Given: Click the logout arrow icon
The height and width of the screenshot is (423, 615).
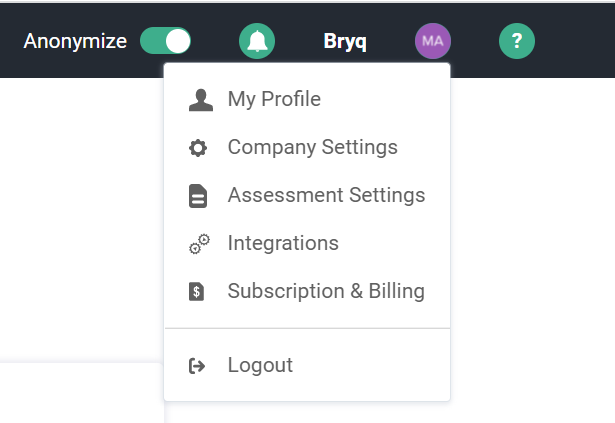Looking at the screenshot, I should click(198, 366).
